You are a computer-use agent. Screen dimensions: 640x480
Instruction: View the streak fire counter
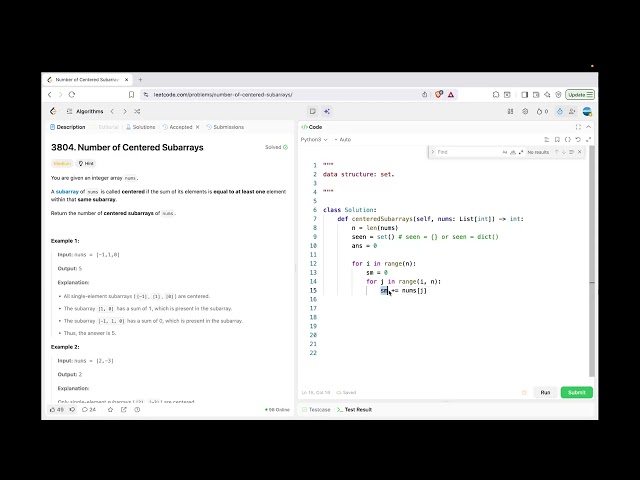(x=542, y=111)
